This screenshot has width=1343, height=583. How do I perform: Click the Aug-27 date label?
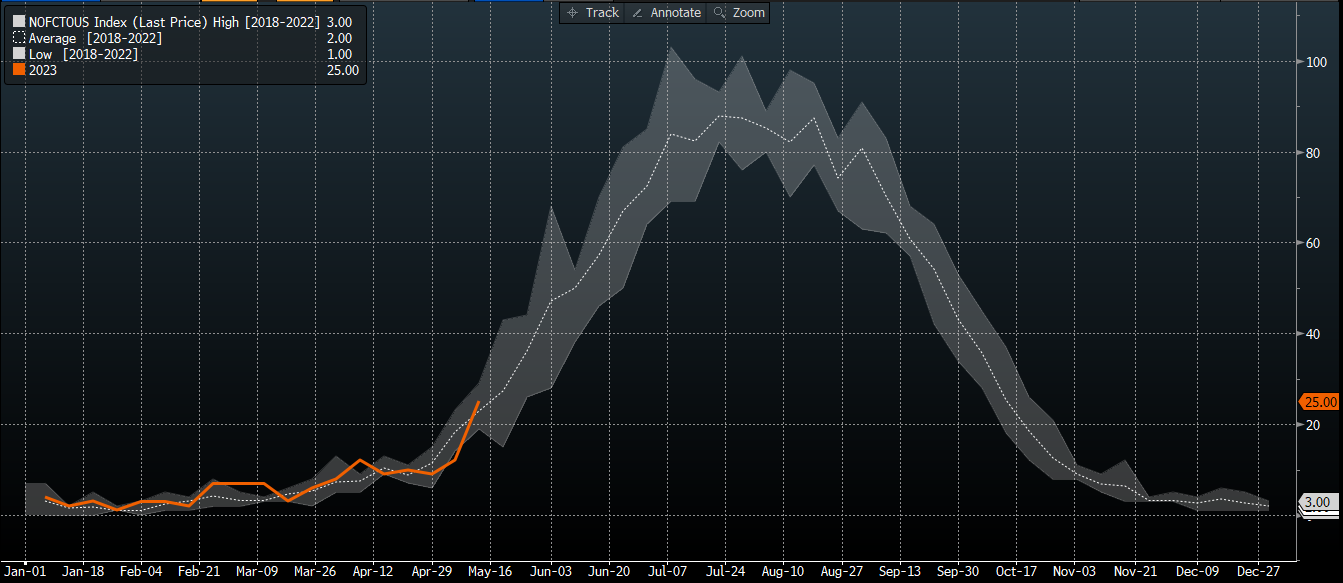(x=842, y=571)
